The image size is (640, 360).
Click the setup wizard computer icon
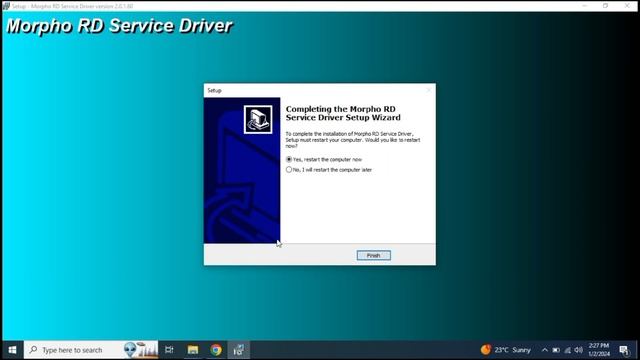pyautogui.click(x=258, y=120)
